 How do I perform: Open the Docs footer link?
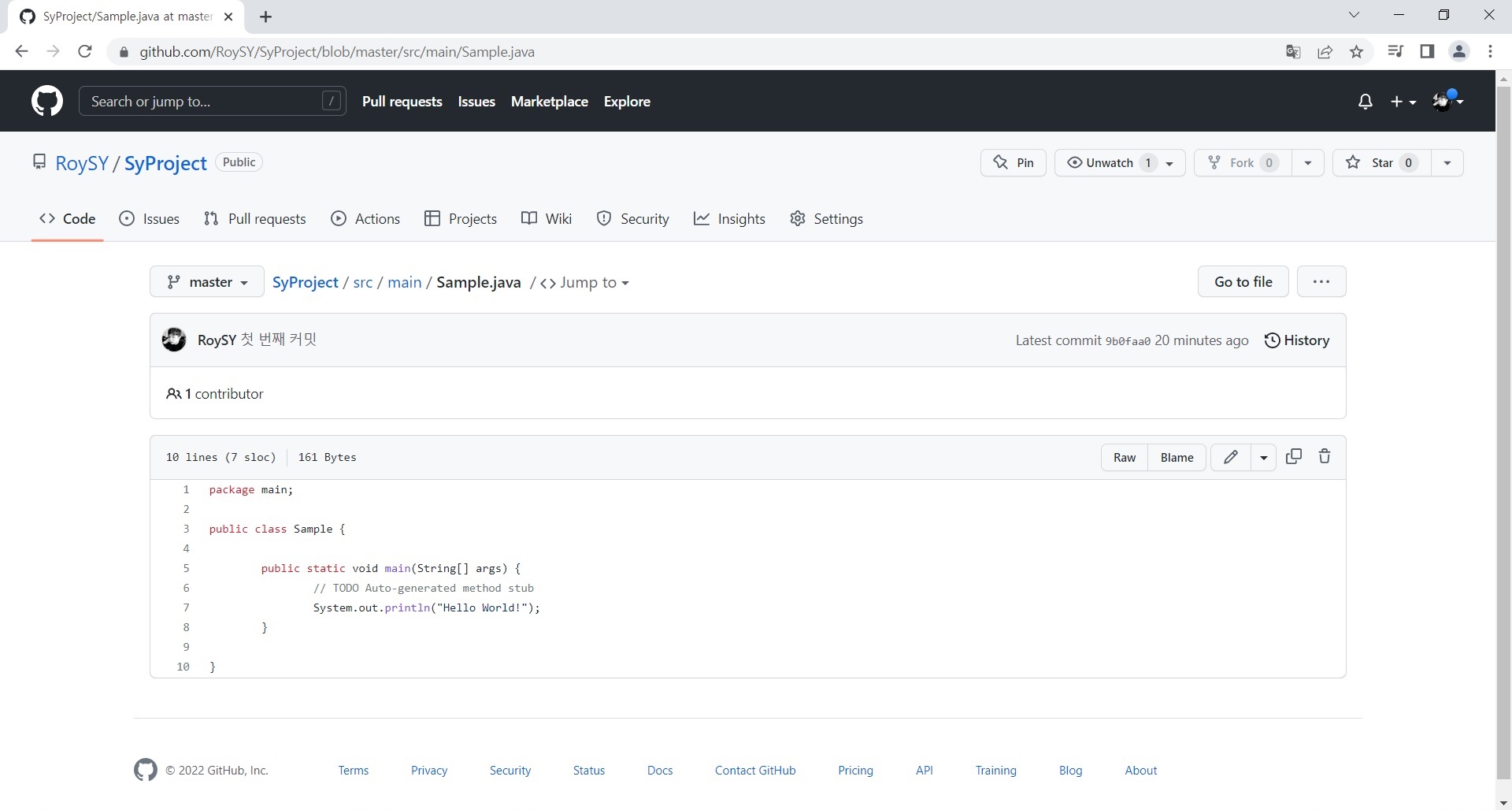tap(660, 771)
